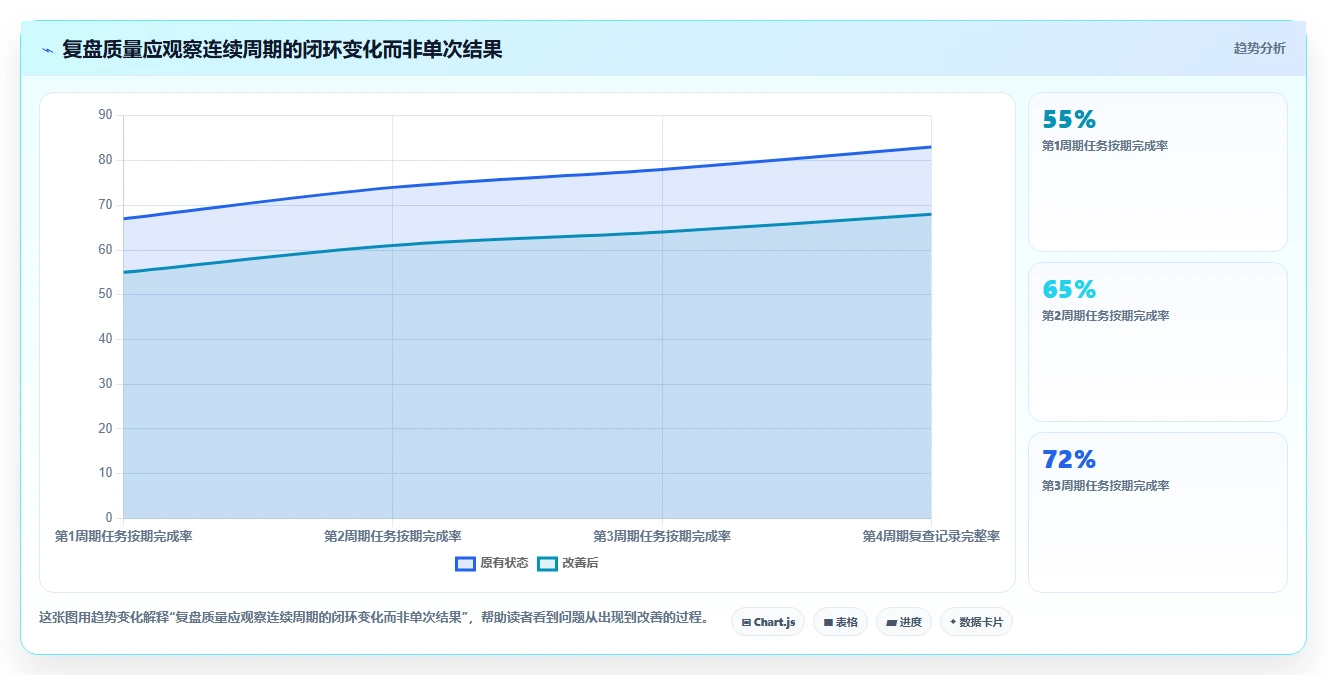Click 改善后 line start point at 第1周期
The image size is (1327, 675).
(123, 272)
